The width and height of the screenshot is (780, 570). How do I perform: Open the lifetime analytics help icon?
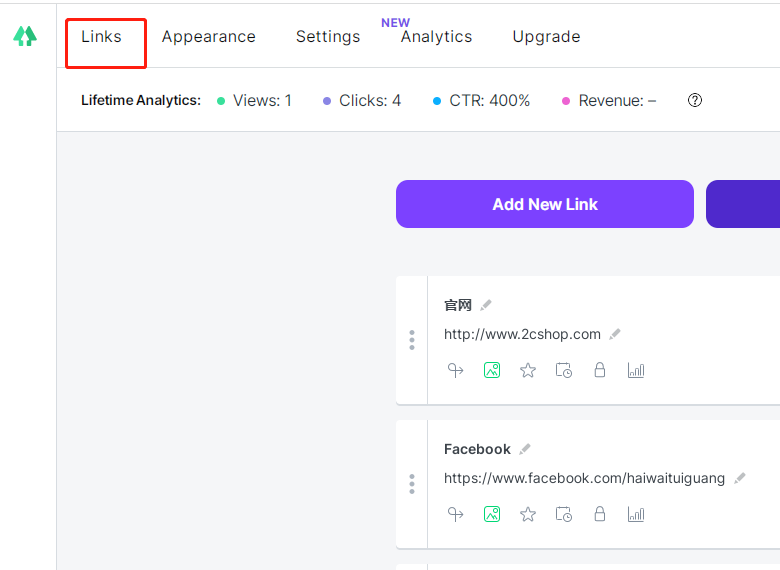click(695, 100)
